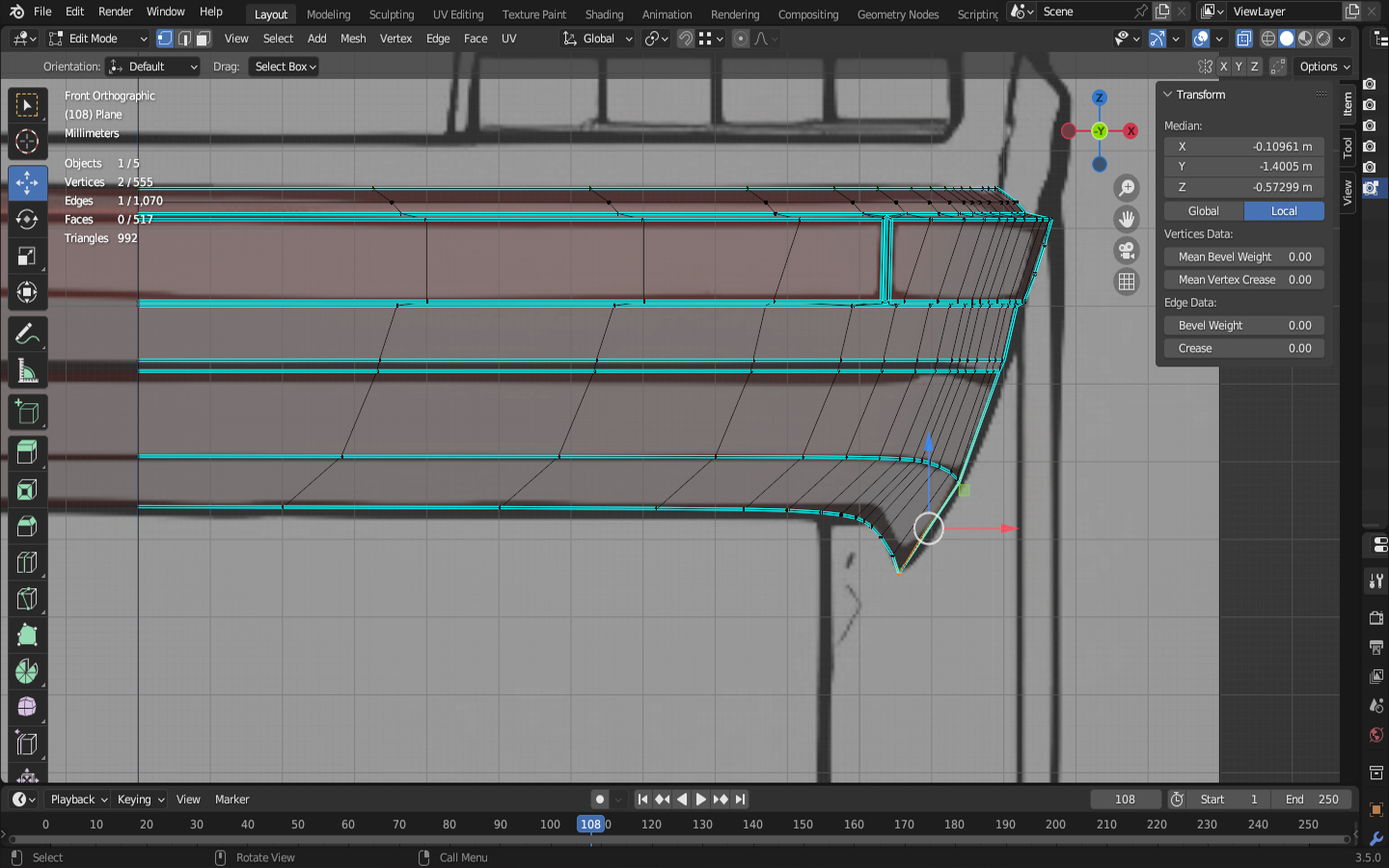Open the Vertex menu

[395, 39]
